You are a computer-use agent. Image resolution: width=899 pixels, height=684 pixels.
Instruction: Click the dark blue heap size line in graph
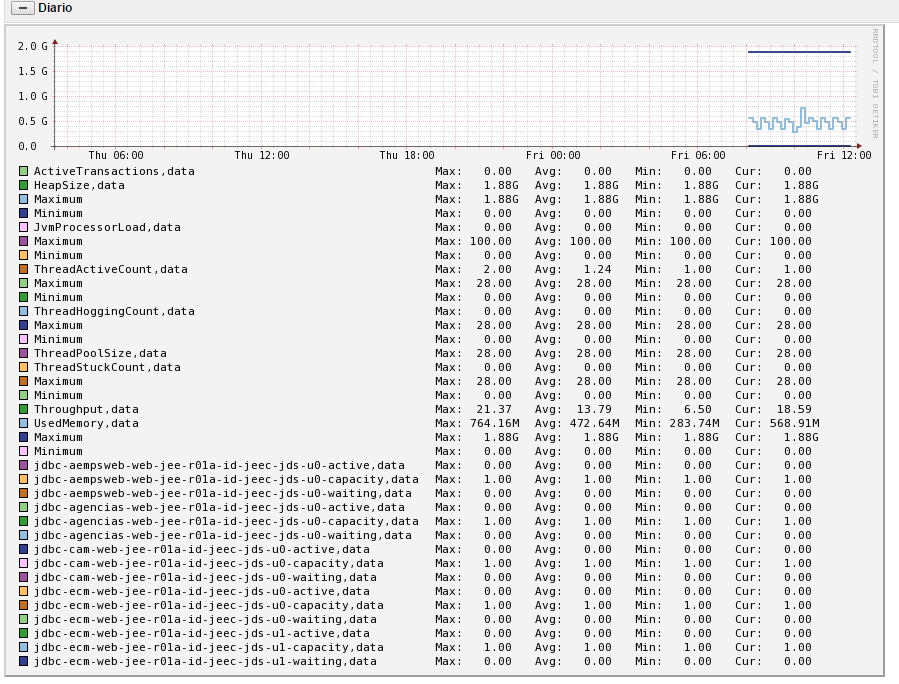click(798, 52)
